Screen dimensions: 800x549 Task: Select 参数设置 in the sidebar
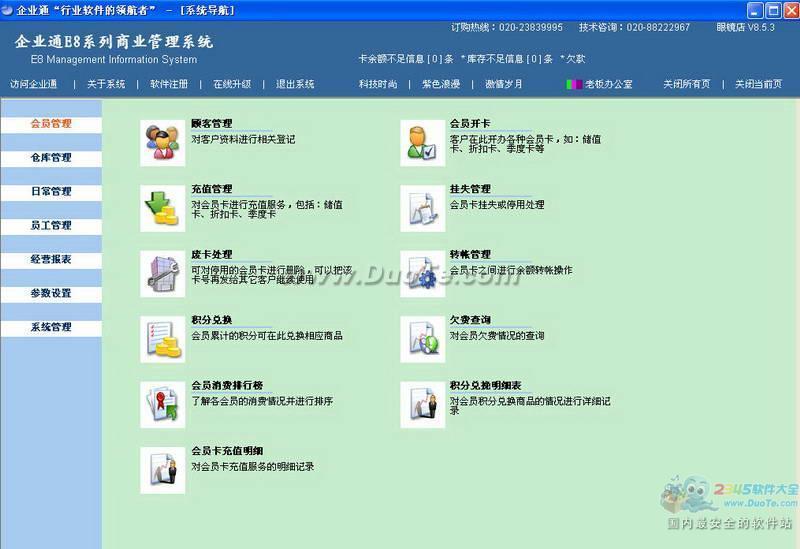pos(51,294)
